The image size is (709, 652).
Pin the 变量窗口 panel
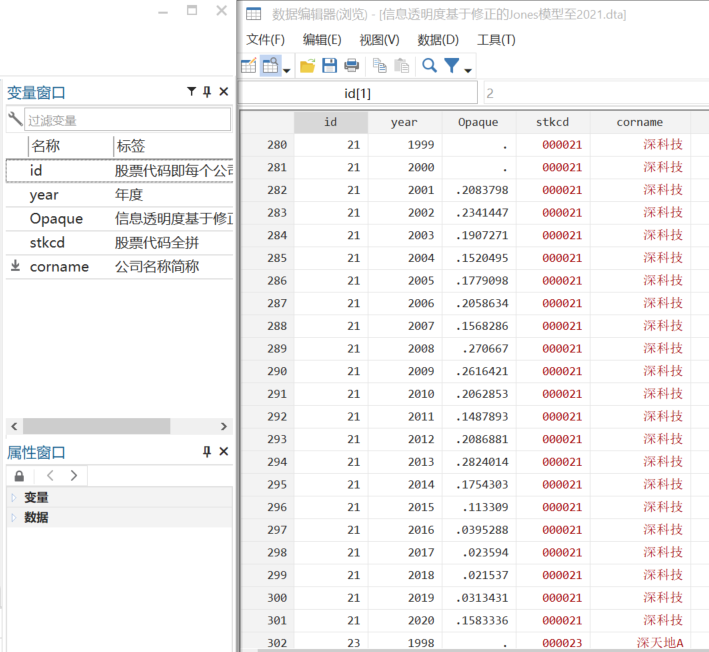[x=207, y=92]
